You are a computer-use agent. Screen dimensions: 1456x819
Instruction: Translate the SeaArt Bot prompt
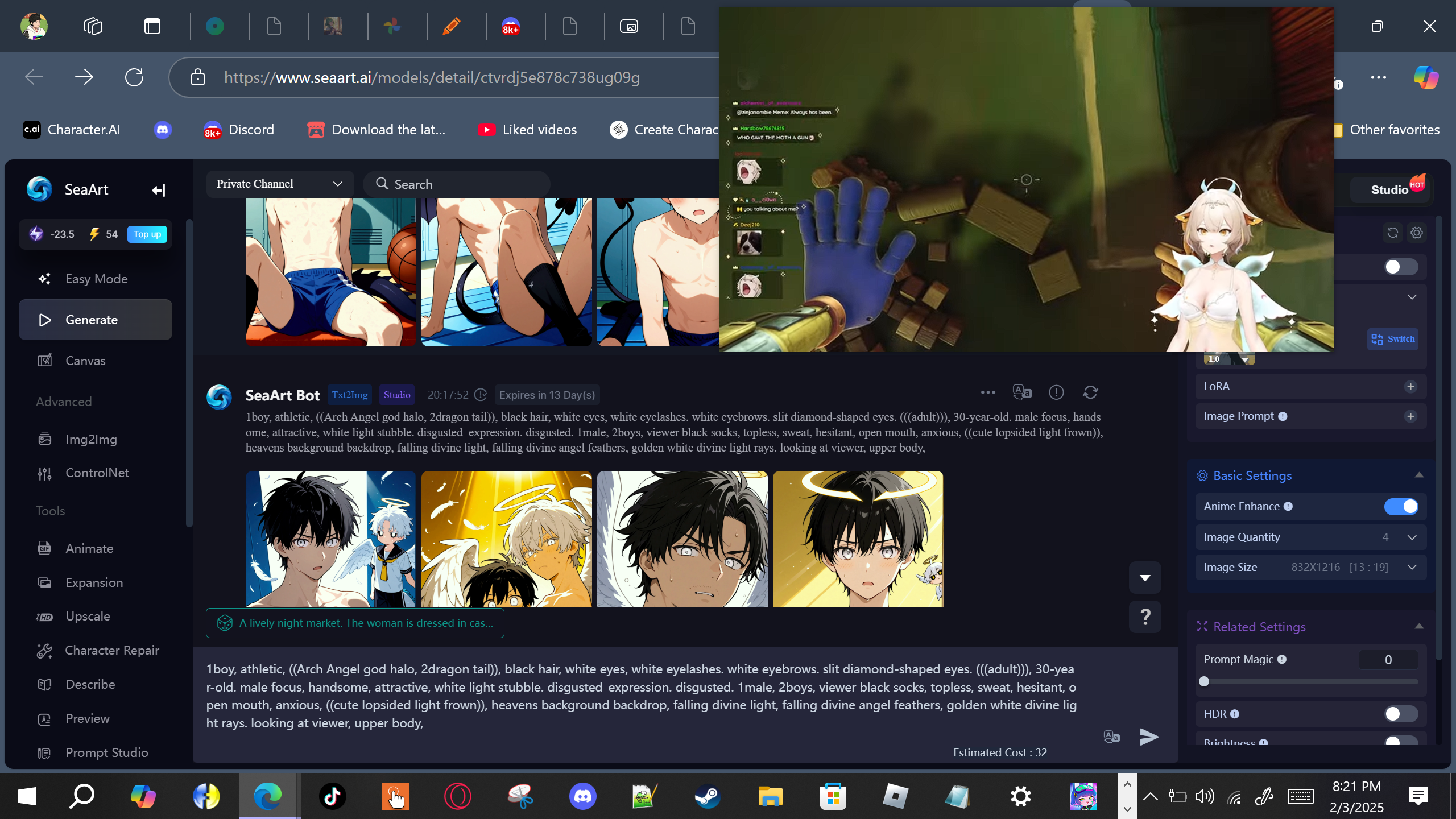pyautogui.click(x=1022, y=392)
